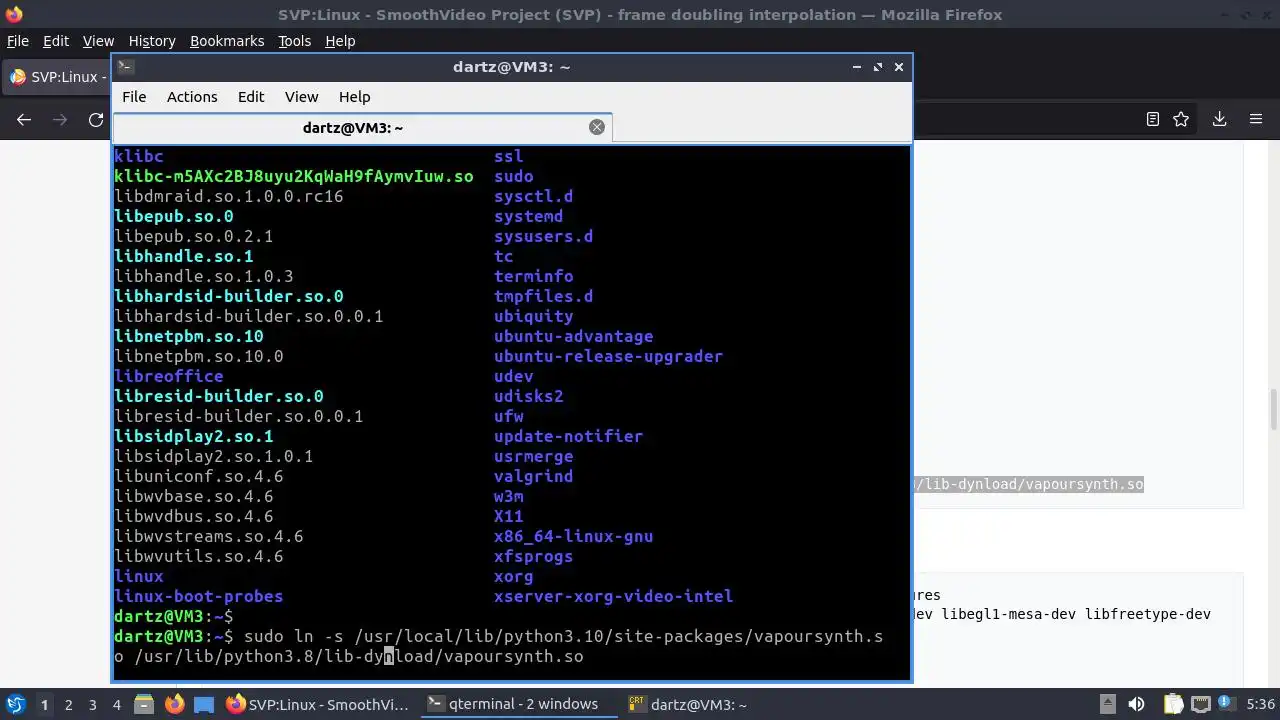Open Firefox File menu

[18, 41]
